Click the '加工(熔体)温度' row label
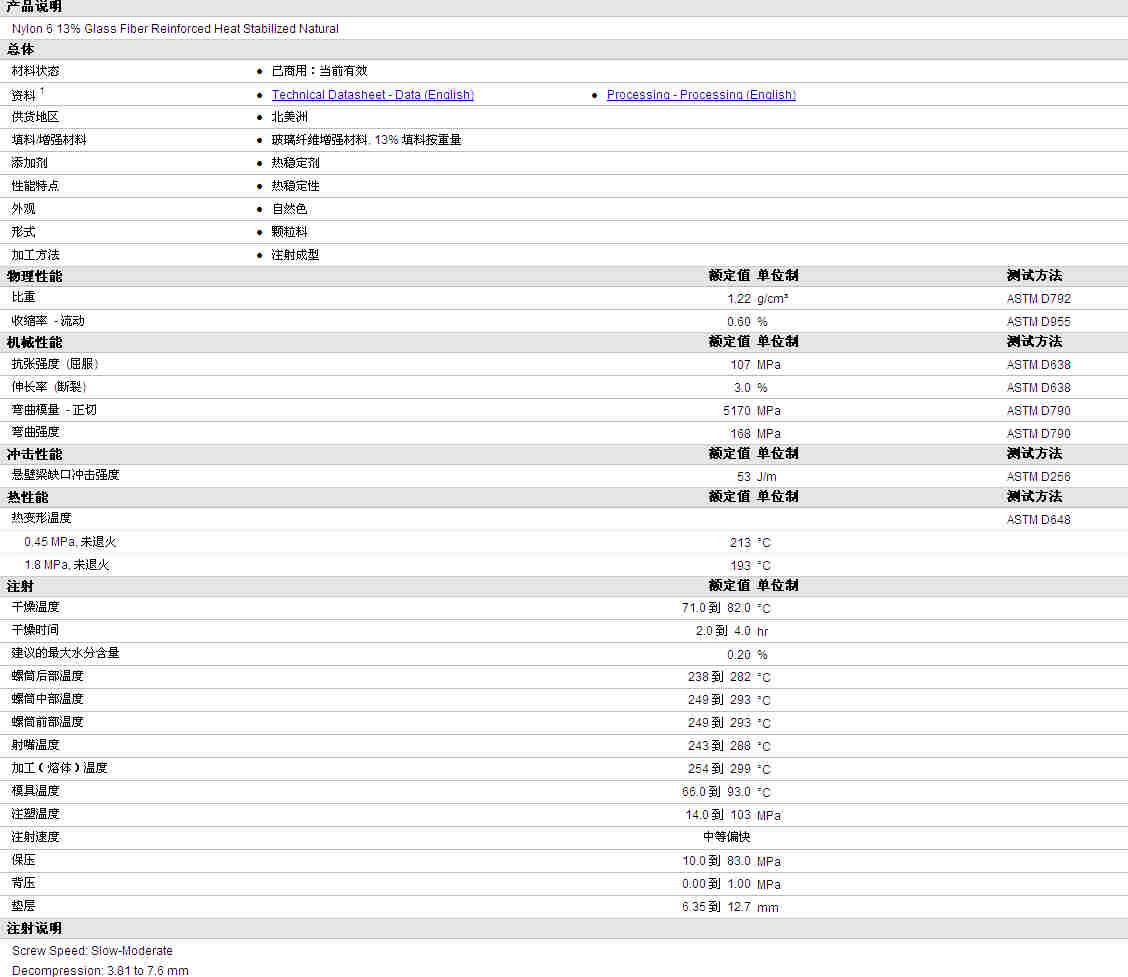 [x=60, y=768]
